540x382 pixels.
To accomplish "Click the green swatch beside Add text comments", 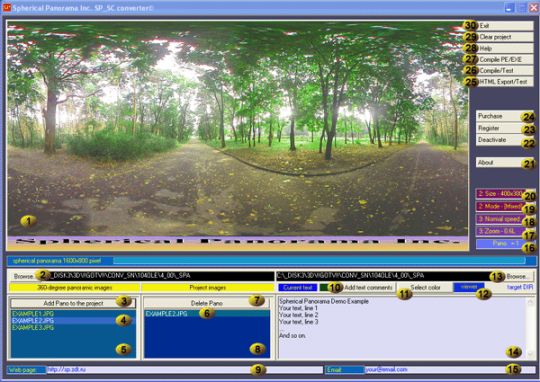I will (324, 287).
